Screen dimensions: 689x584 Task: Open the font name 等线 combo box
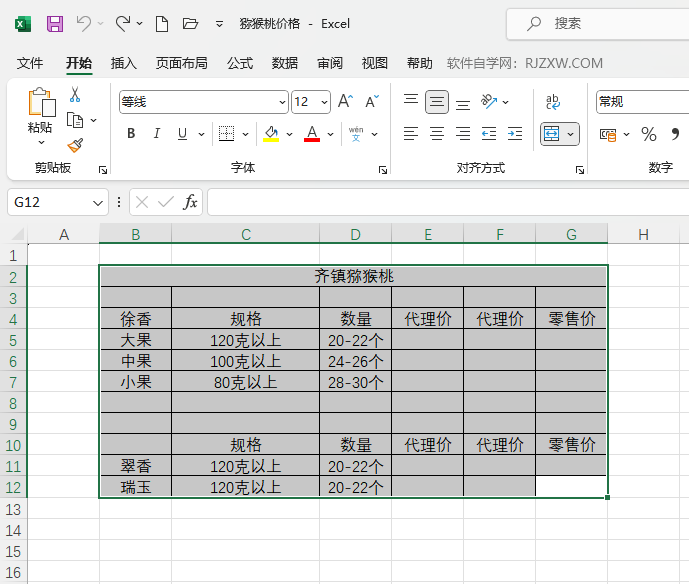[x=204, y=102]
